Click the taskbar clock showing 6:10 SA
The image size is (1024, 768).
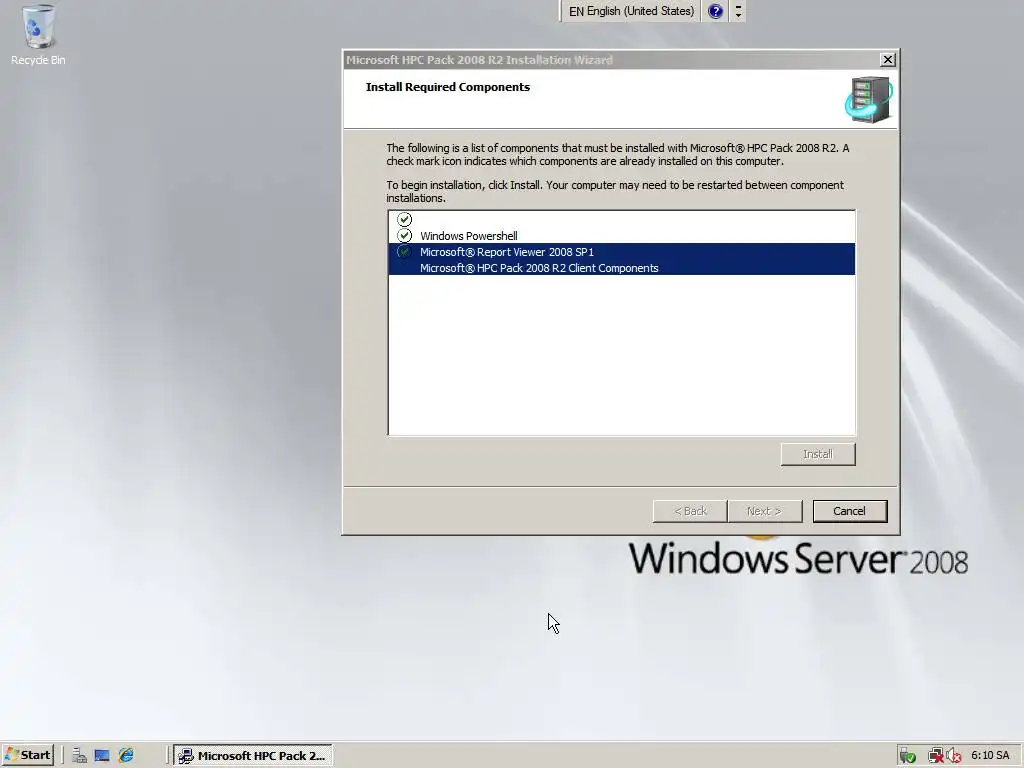coord(990,756)
